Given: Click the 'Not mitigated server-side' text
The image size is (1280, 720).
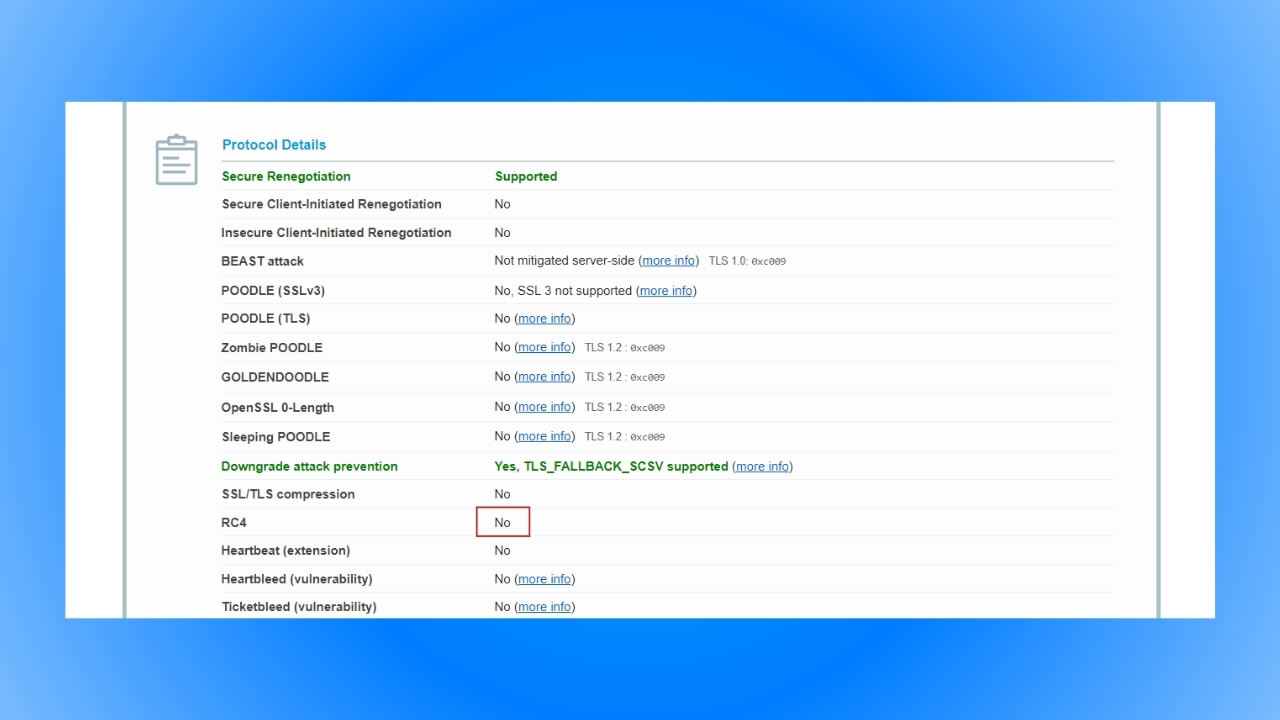Looking at the screenshot, I should pos(564,261).
